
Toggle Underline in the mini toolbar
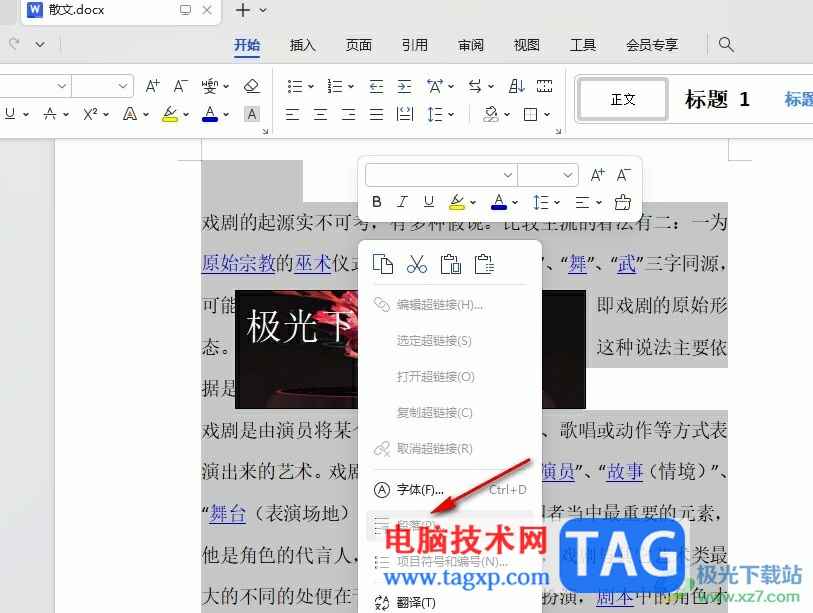click(x=428, y=201)
